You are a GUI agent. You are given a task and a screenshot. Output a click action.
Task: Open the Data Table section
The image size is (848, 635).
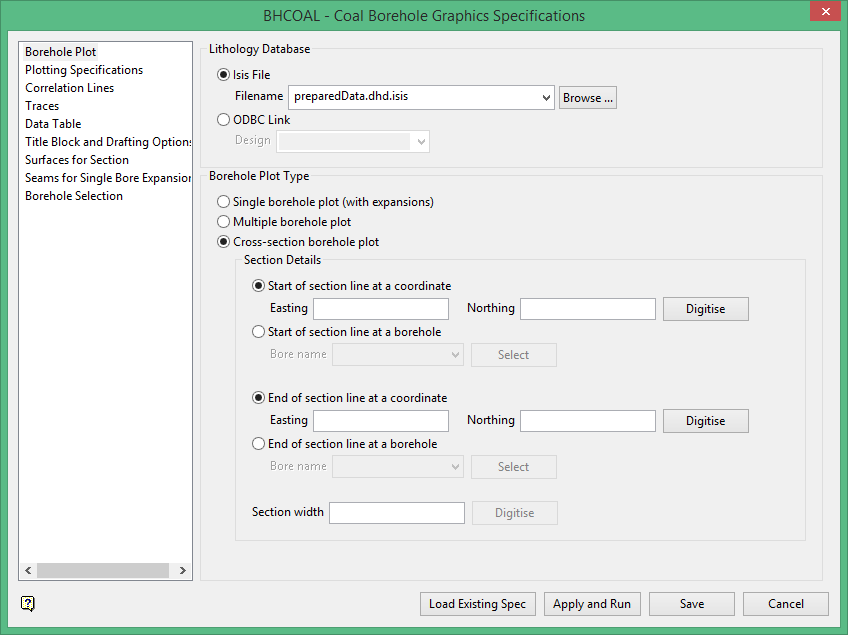(53, 124)
